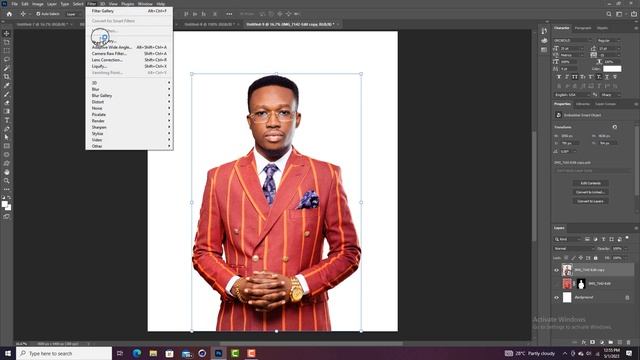640x360 pixels.
Task: Toggle visibility of the Background layer
Action: coord(556,298)
